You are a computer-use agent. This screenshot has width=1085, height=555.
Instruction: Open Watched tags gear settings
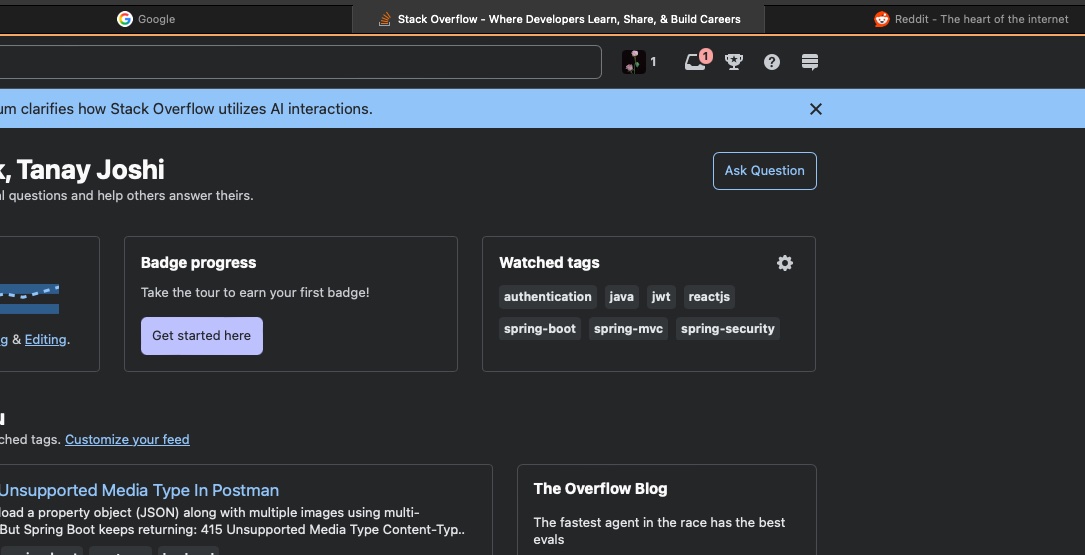785,263
